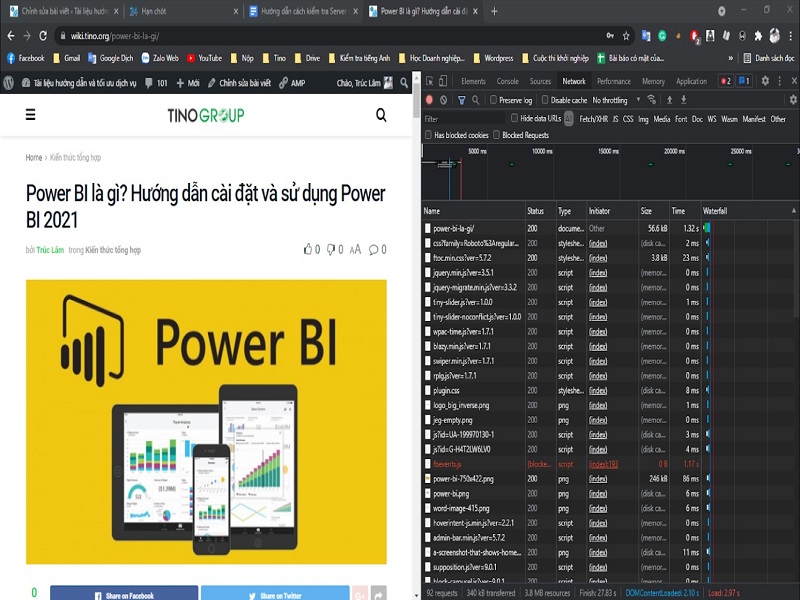Viewport: 800px width, 600px height.
Task: Check Has blocked cookies
Action: pyautogui.click(x=429, y=135)
